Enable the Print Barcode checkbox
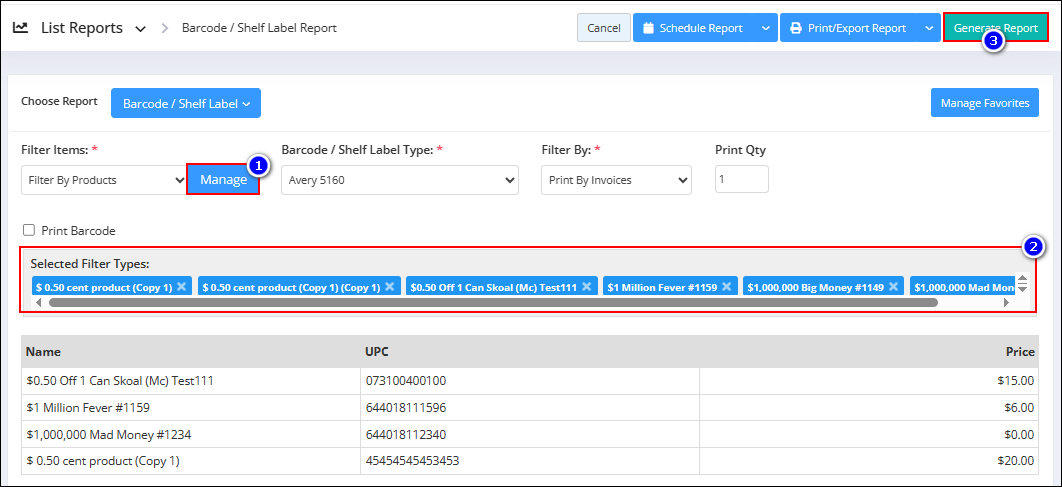The height and width of the screenshot is (487, 1062). click(x=29, y=230)
